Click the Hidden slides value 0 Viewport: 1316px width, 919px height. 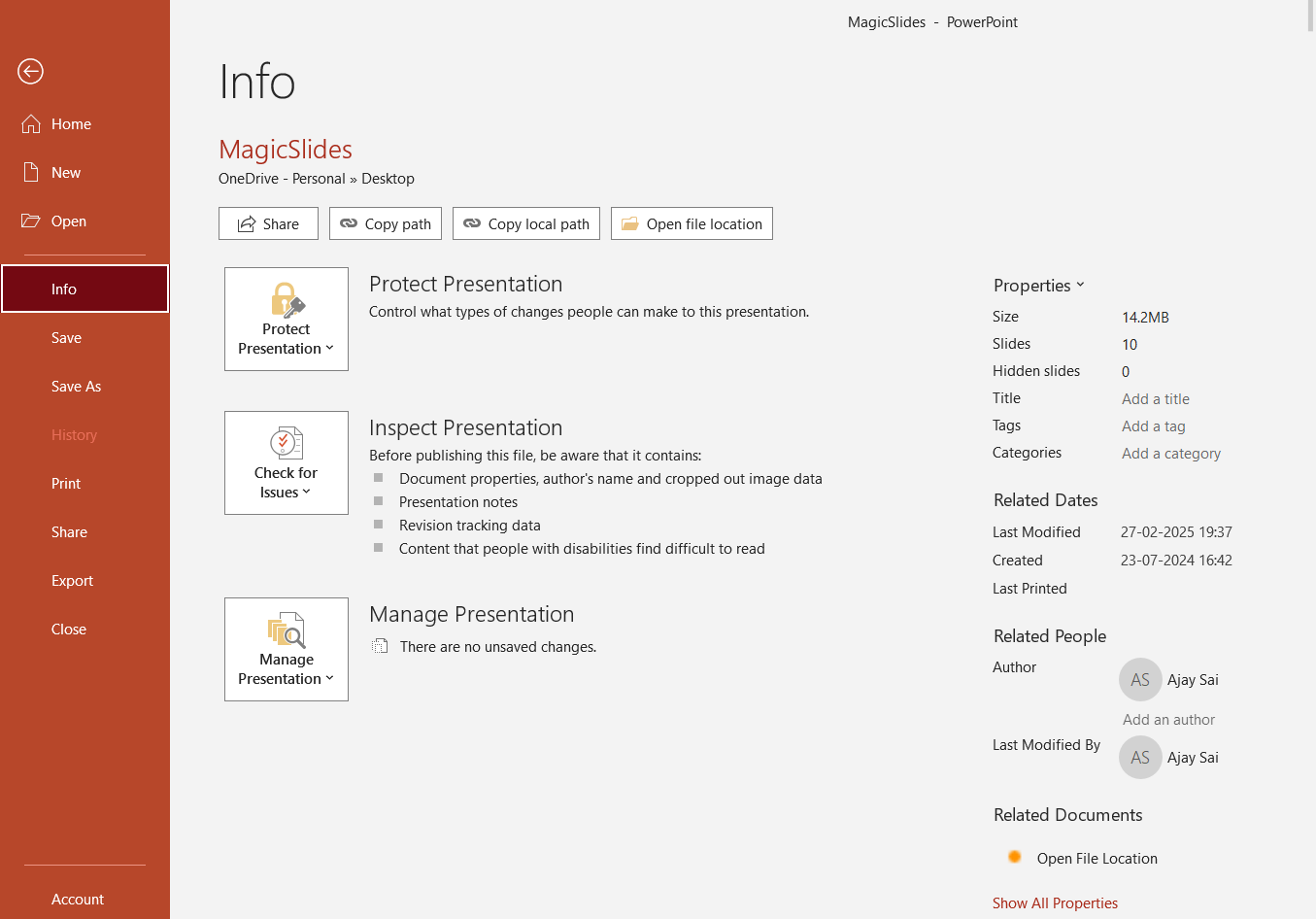point(1126,371)
